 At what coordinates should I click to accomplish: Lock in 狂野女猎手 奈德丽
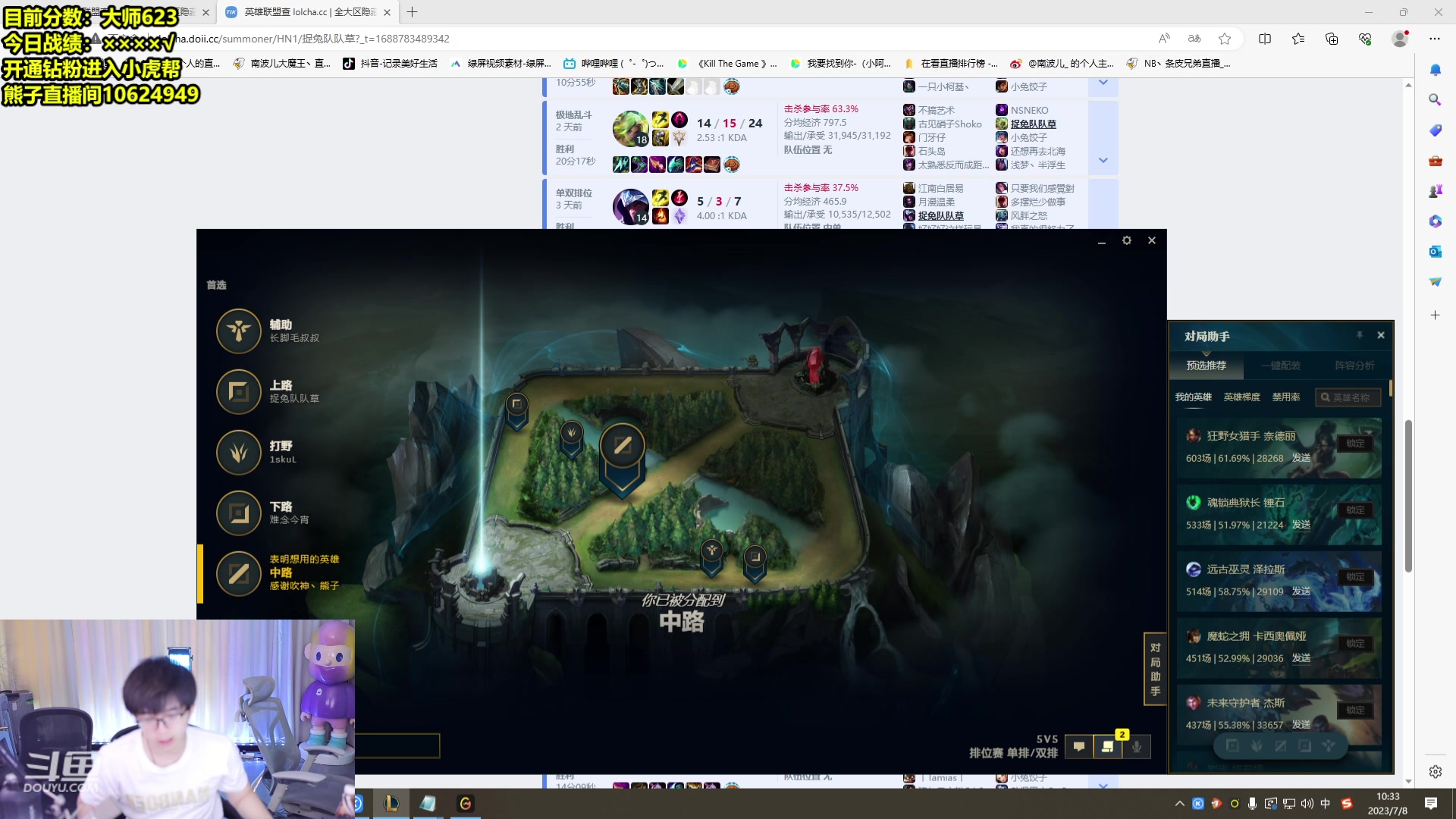(1355, 444)
